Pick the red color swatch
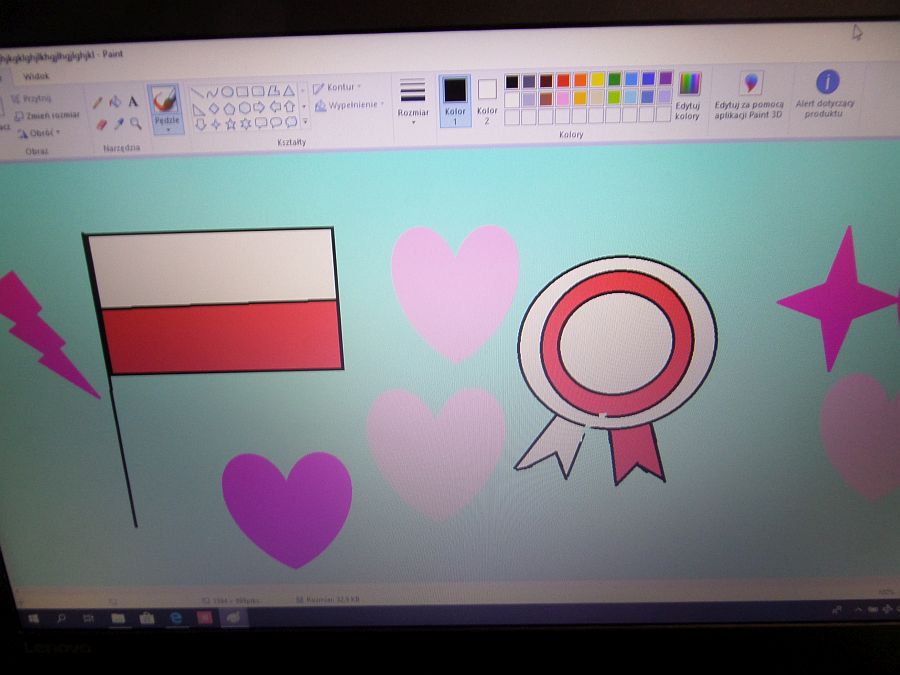 click(x=563, y=80)
